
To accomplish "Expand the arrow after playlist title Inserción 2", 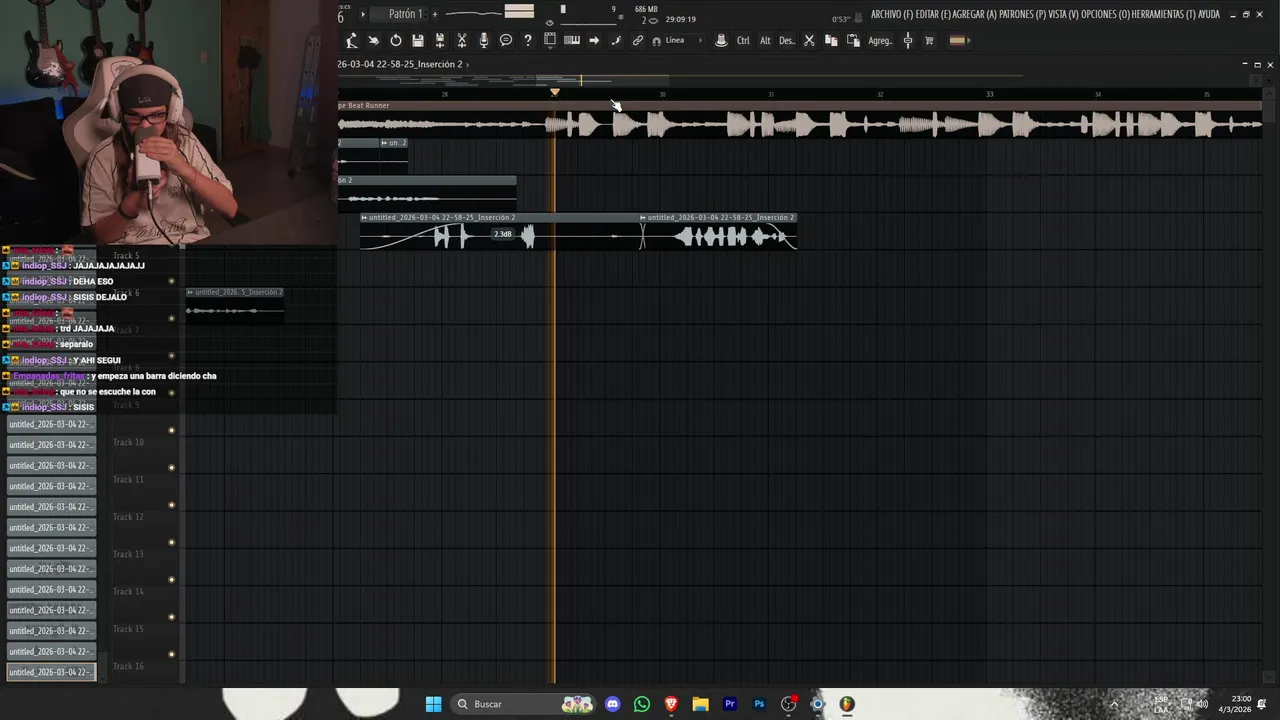I will coord(468,64).
